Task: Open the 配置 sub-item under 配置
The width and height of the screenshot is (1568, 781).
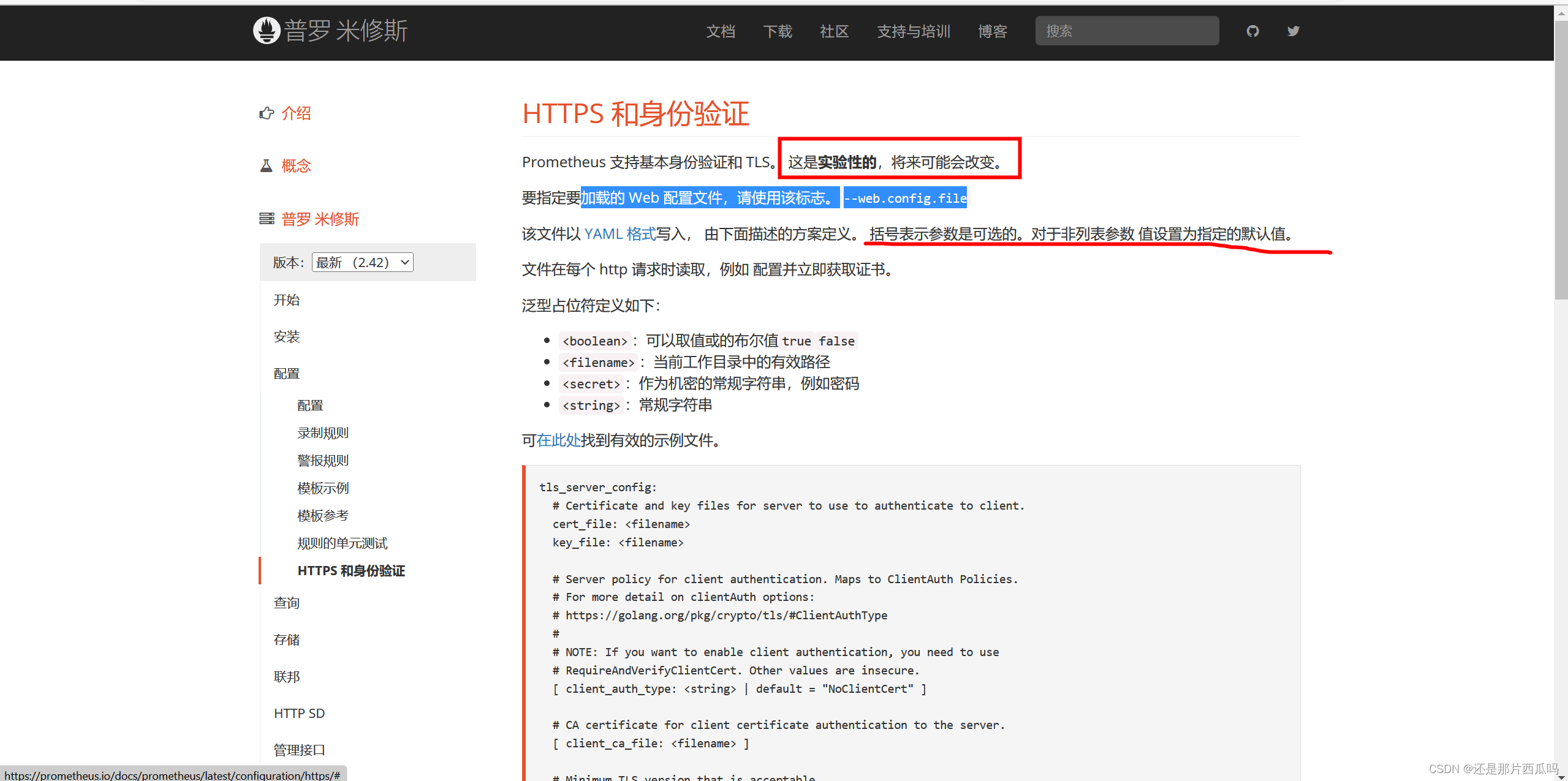Action: coord(310,406)
